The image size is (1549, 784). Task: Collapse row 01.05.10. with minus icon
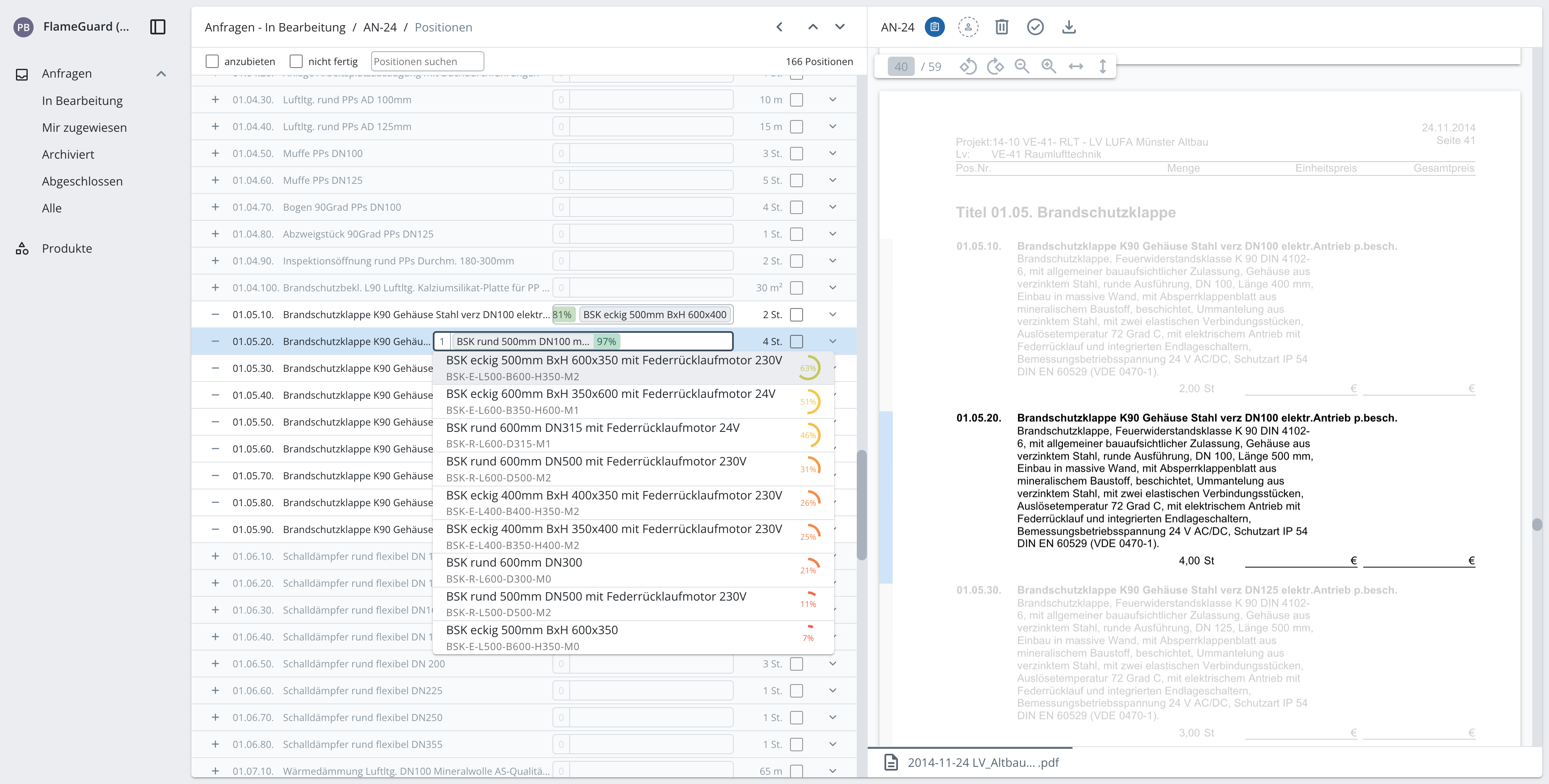tap(215, 314)
